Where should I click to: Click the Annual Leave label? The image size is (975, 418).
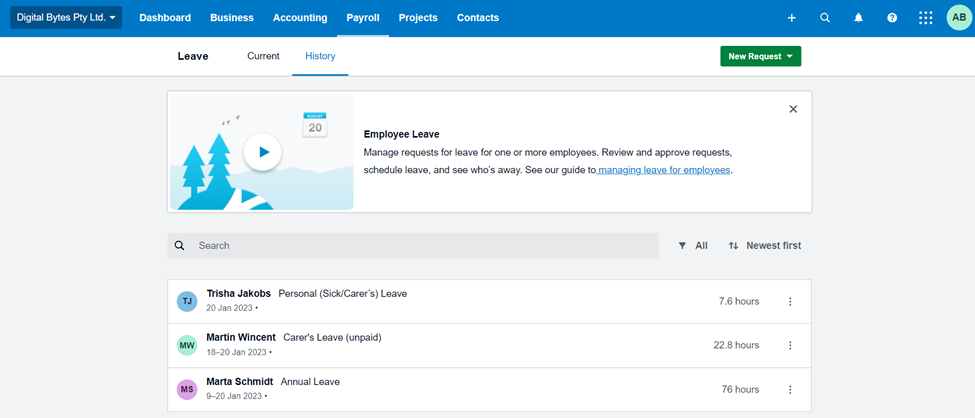pos(310,382)
